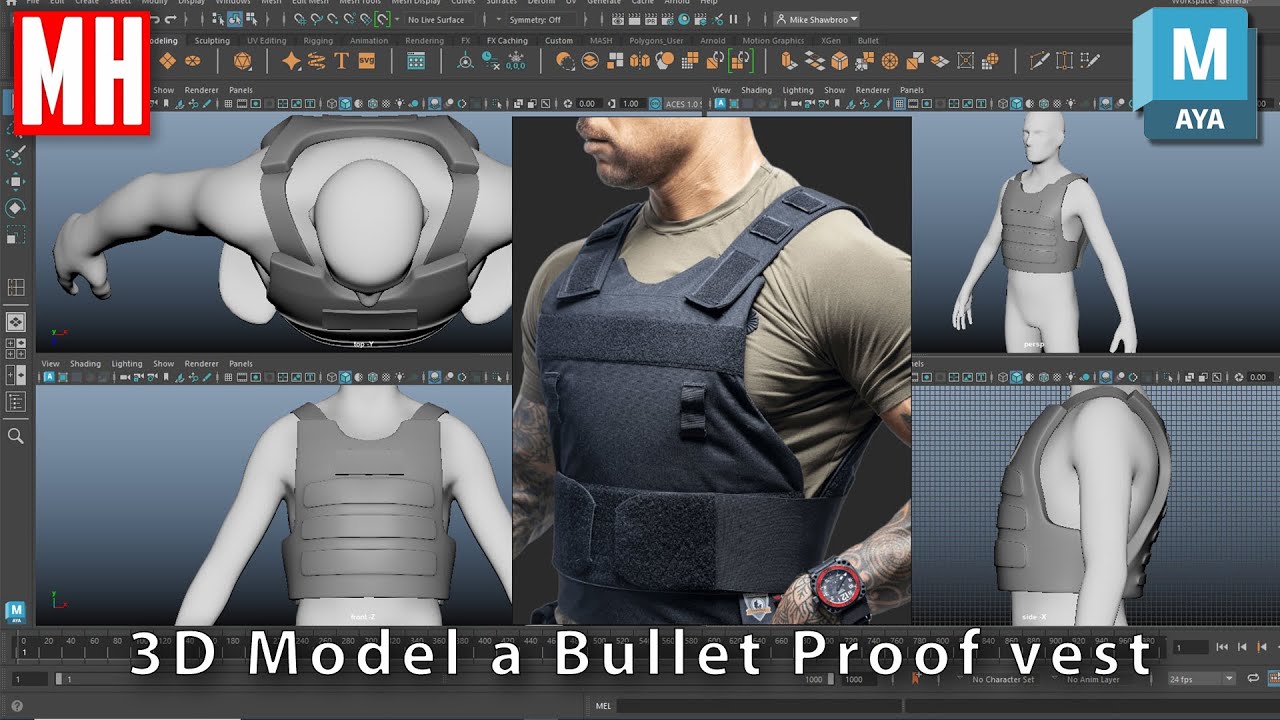
Task: Select the Quad Draw pencil icon
Action: tap(1090, 61)
